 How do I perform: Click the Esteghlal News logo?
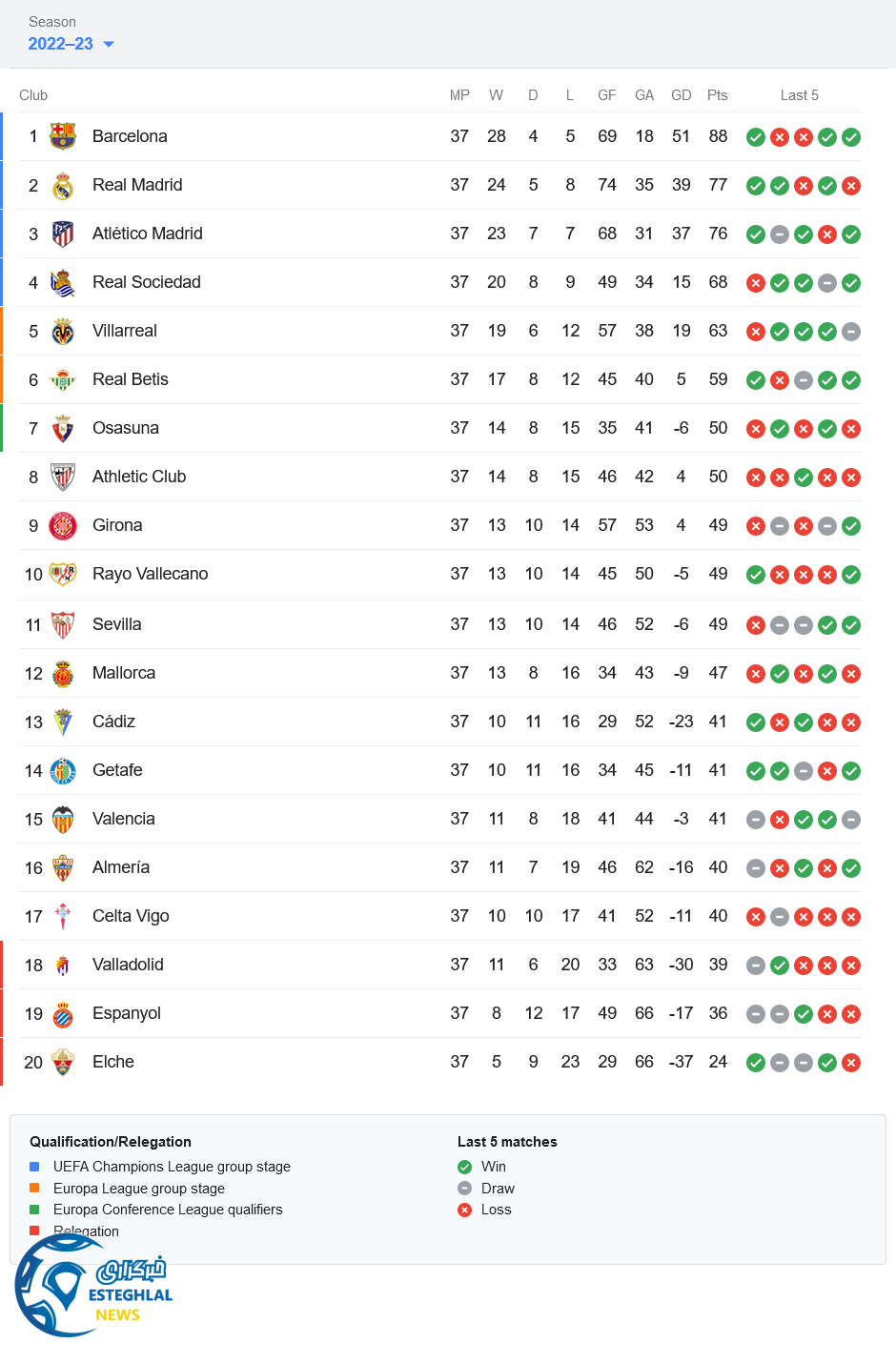pos(93,1287)
